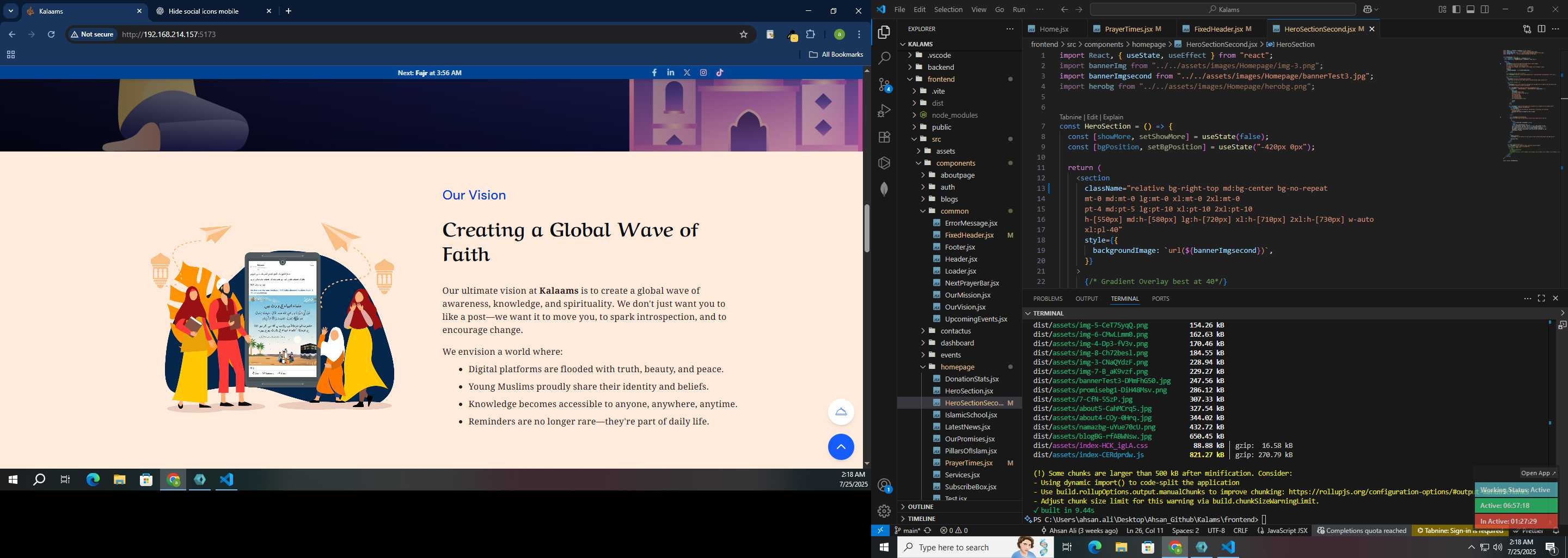Screen dimensions: 1568x558
Task: Expand the backend folder
Action: tap(940, 67)
